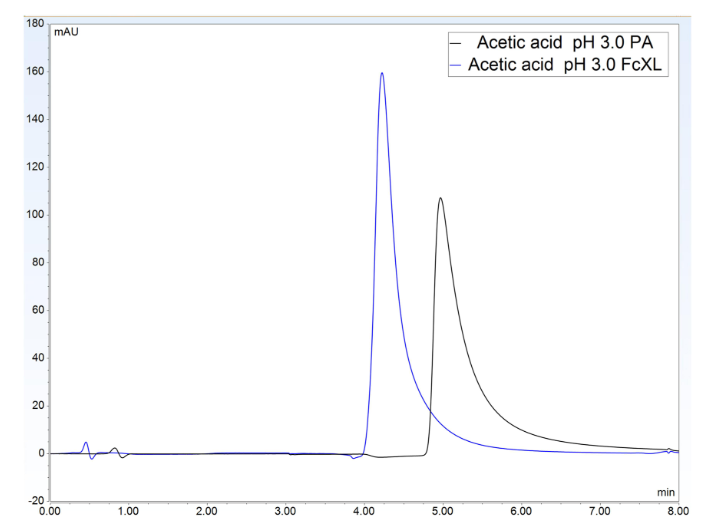
Task: Click the -20 tick label on the y-axis
Action: pyautogui.click(x=35, y=500)
